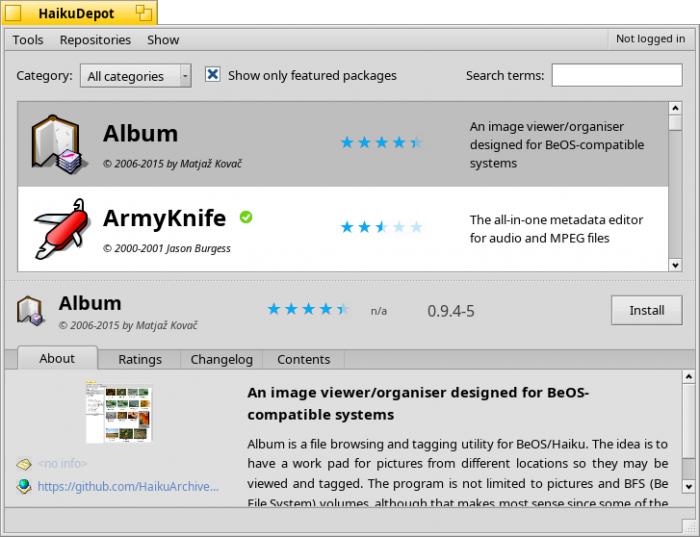The width and height of the screenshot is (700, 537).
Task: Click the HaikuDepot title tab close box
Action: pos(14,13)
